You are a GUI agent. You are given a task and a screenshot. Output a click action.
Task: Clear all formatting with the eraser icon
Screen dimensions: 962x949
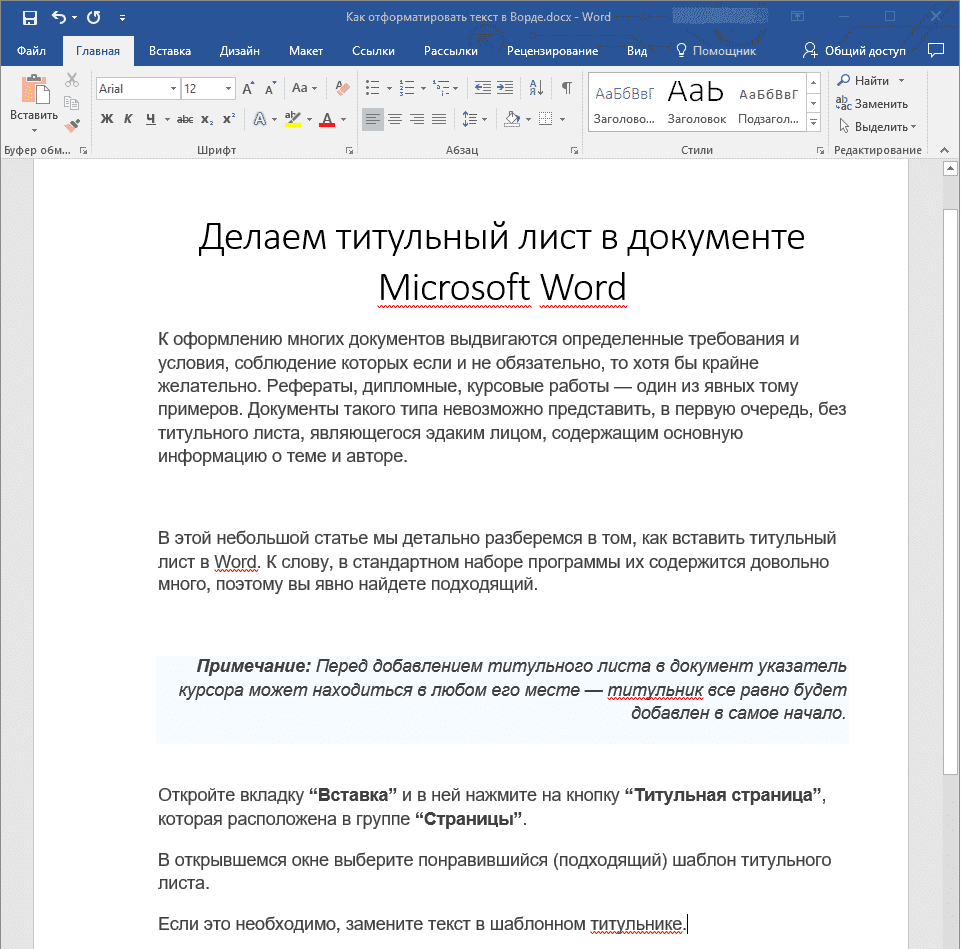pos(341,88)
